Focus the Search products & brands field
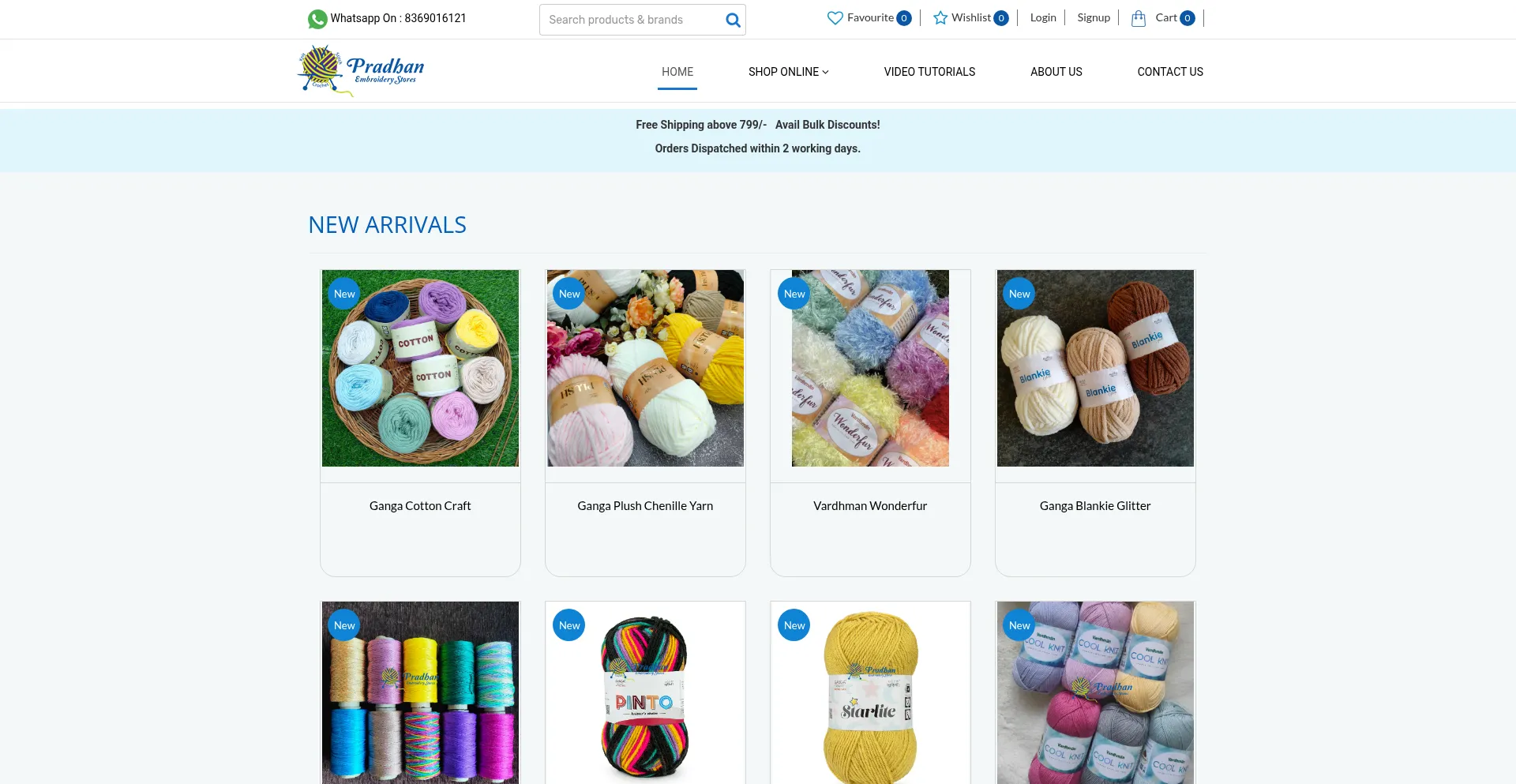This screenshot has height=784, width=1516. pyautogui.click(x=632, y=20)
